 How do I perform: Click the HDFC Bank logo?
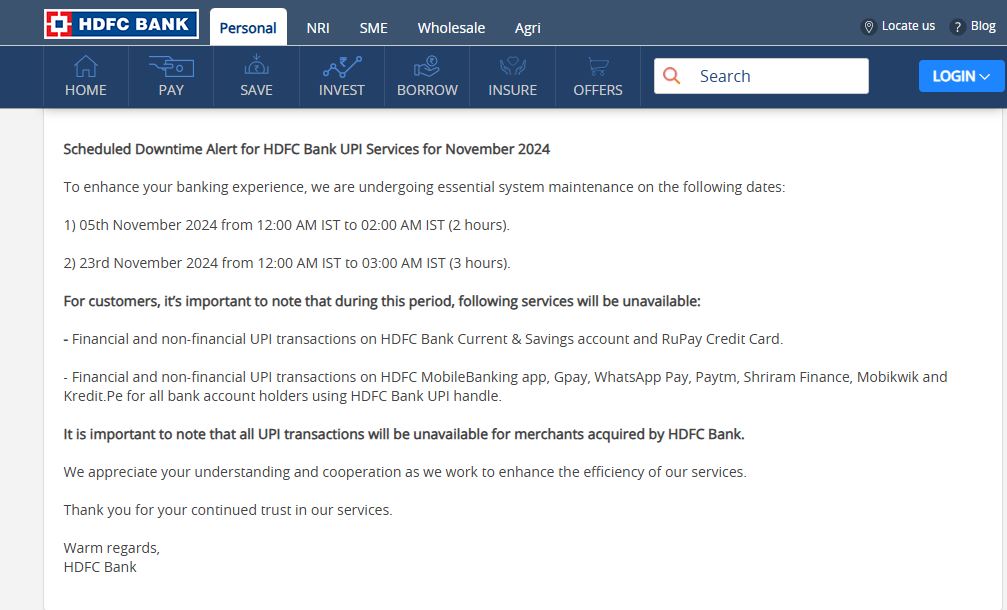click(x=120, y=25)
